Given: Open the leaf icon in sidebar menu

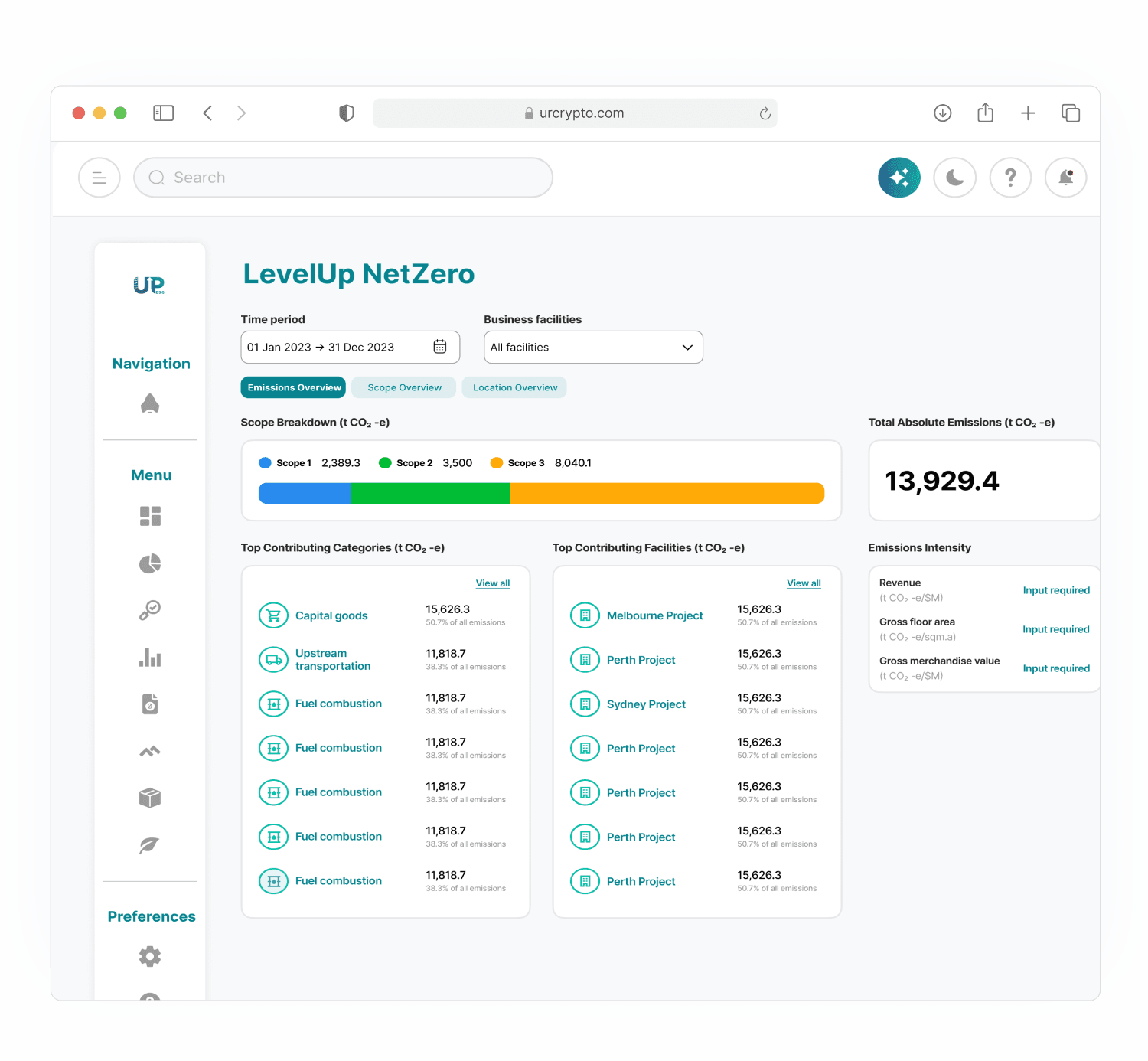Looking at the screenshot, I should 150,845.
